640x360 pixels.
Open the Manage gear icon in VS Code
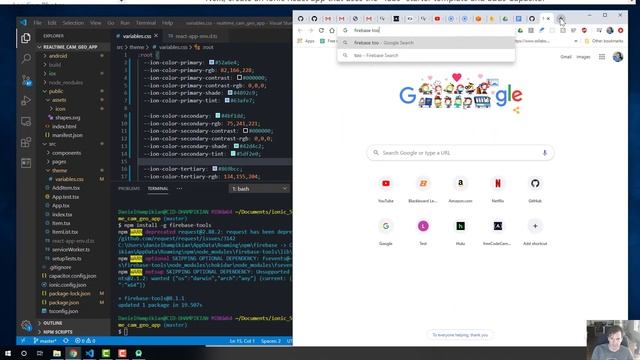pyautogui.click(x=26, y=326)
